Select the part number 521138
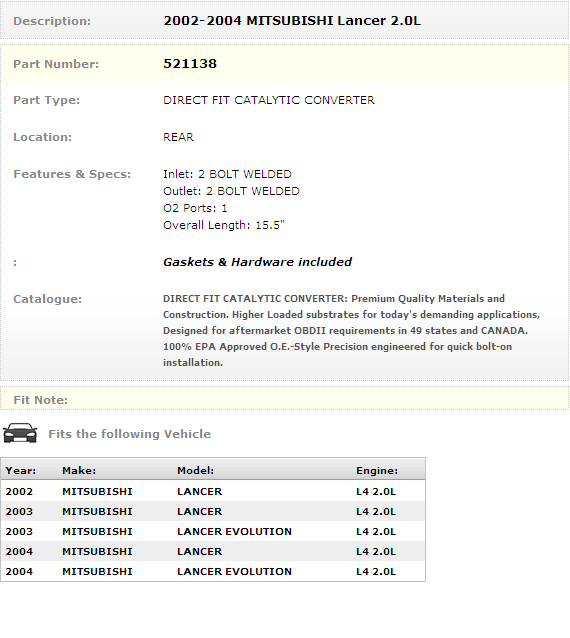Screen dimensions: 570x638 point(190,64)
